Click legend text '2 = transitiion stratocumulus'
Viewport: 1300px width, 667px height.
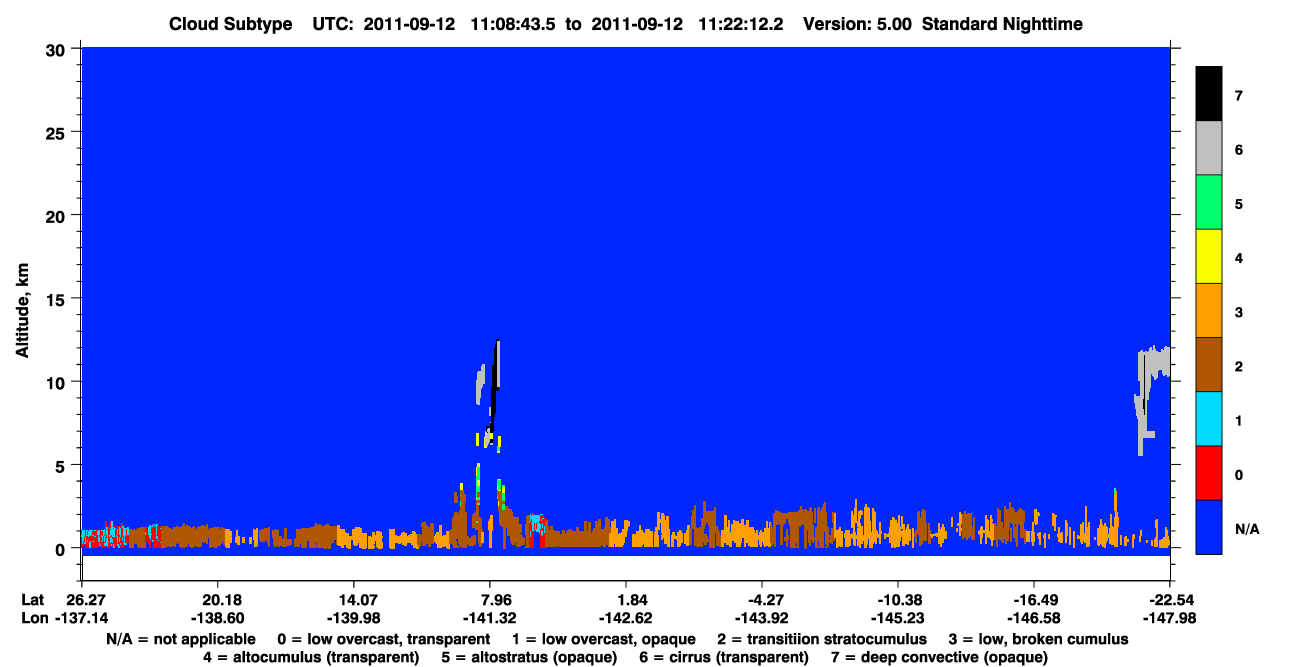[x=823, y=639]
